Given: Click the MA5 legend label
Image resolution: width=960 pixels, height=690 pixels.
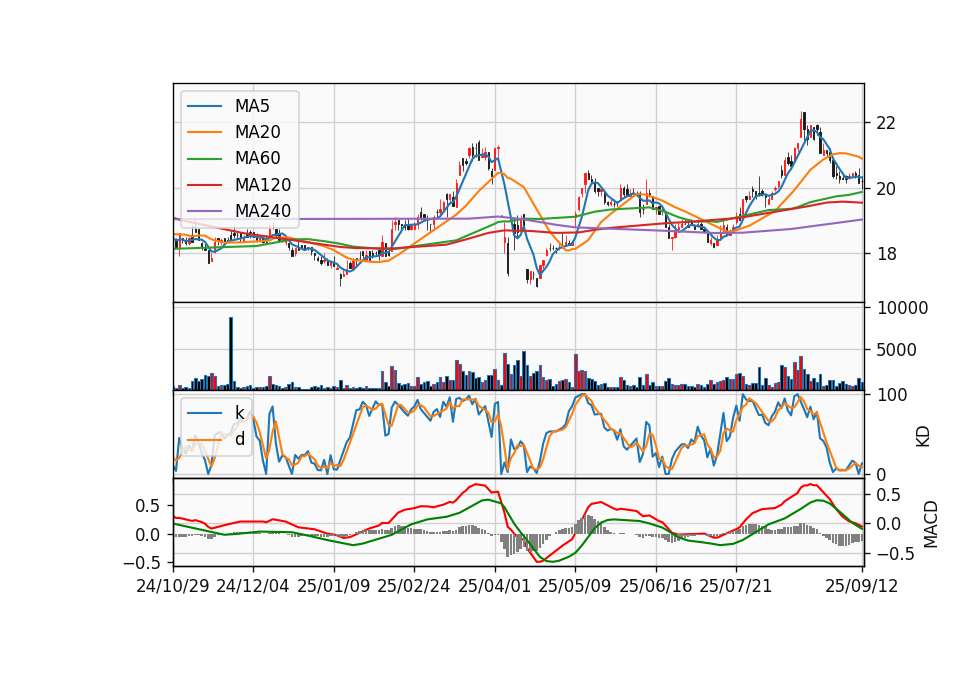Looking at the screenshot, I should (x=252, y=106).
